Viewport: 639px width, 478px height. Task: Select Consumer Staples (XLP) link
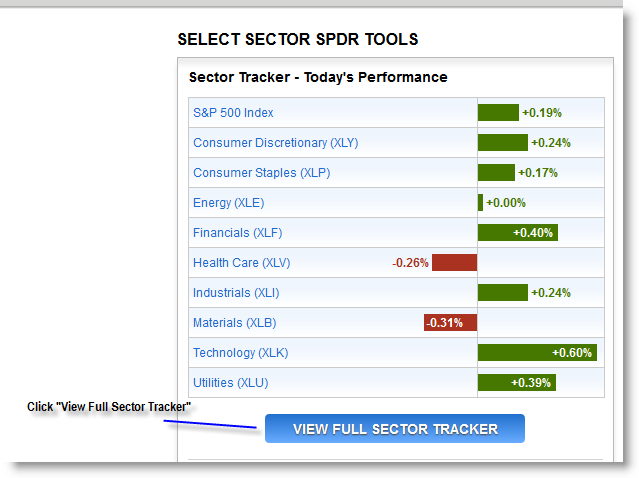tap(262, 173)
